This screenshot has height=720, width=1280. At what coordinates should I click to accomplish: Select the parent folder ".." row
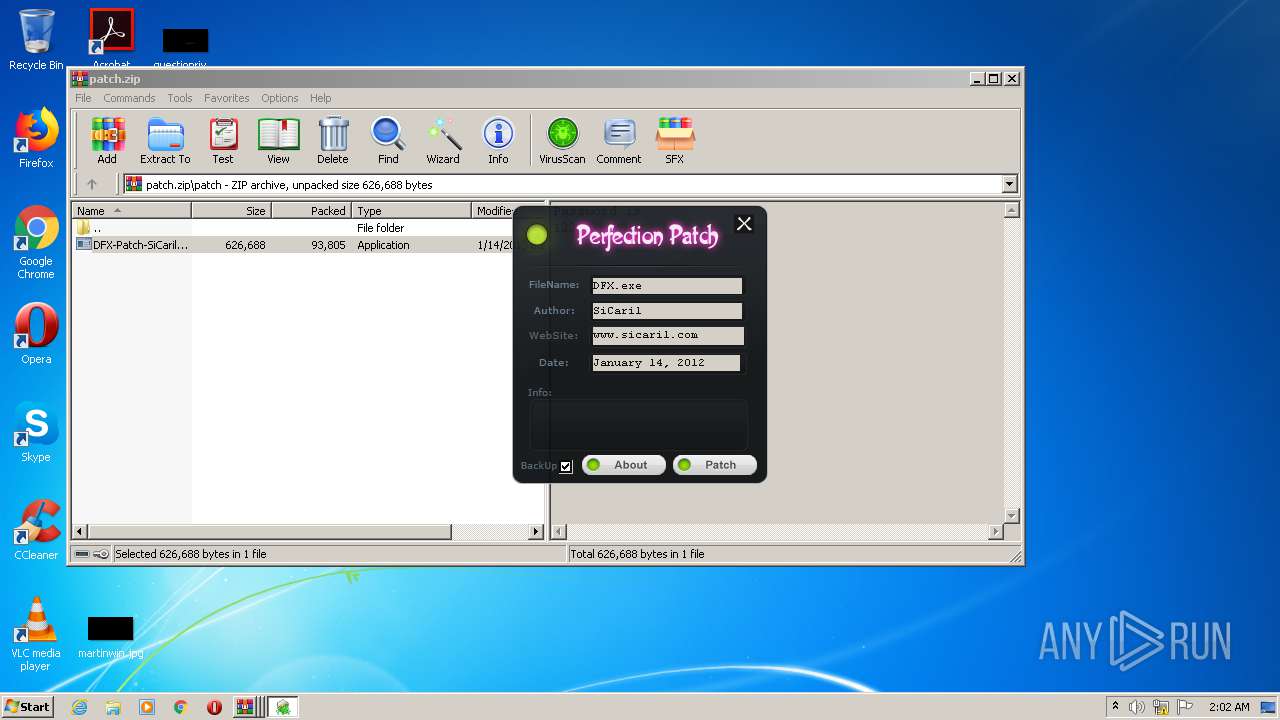293,228
